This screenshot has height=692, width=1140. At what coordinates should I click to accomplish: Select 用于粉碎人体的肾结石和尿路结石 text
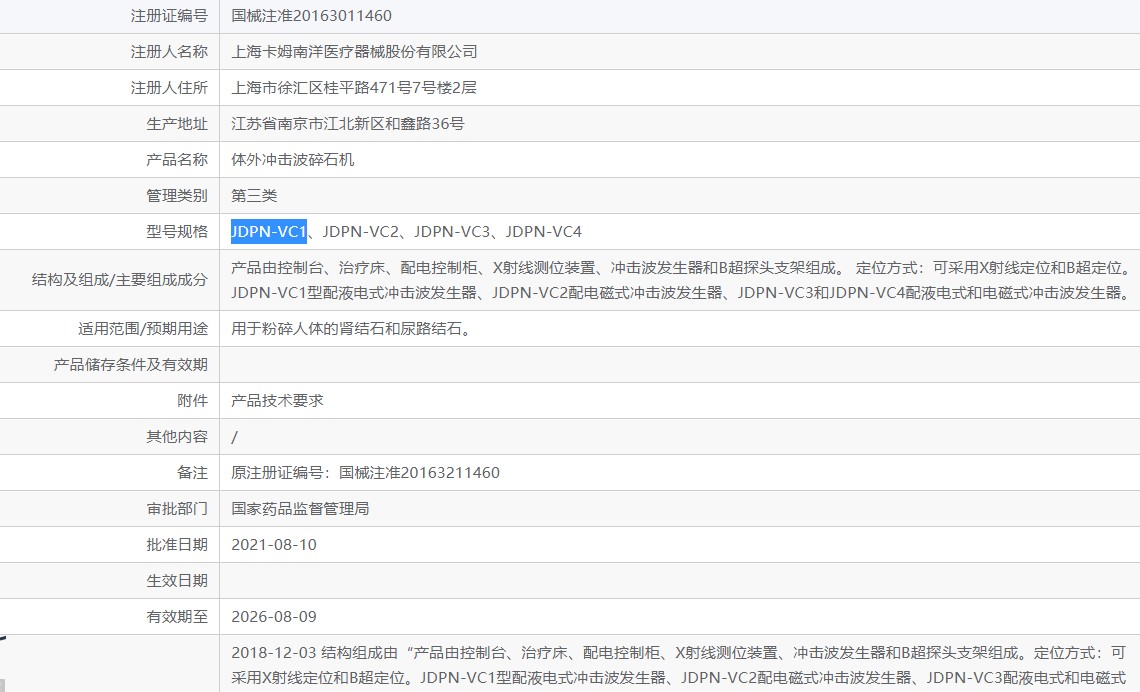tap(353, 329)
